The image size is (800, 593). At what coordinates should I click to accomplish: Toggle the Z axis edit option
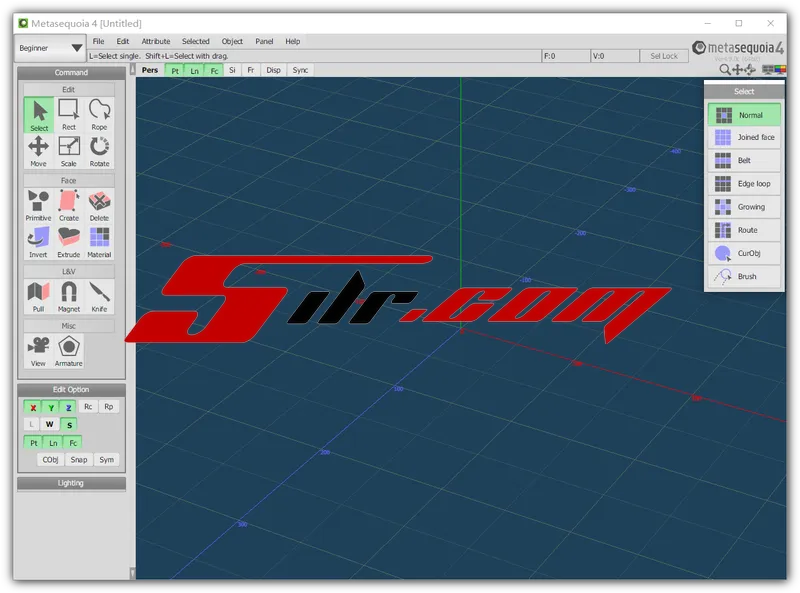(x=68, y=407)
